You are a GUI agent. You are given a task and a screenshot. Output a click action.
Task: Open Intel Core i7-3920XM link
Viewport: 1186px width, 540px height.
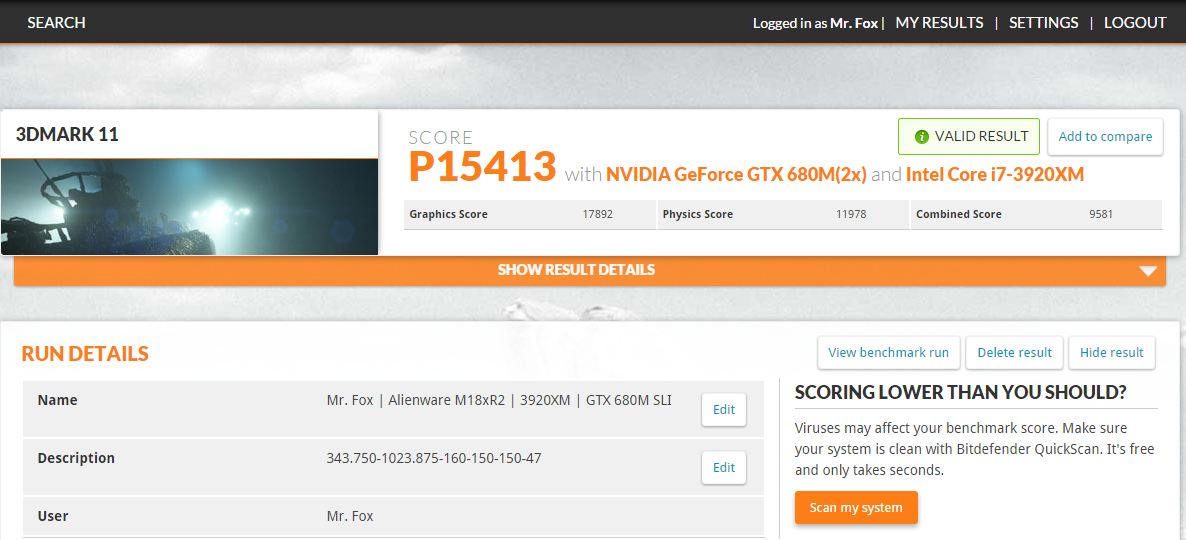995,175
